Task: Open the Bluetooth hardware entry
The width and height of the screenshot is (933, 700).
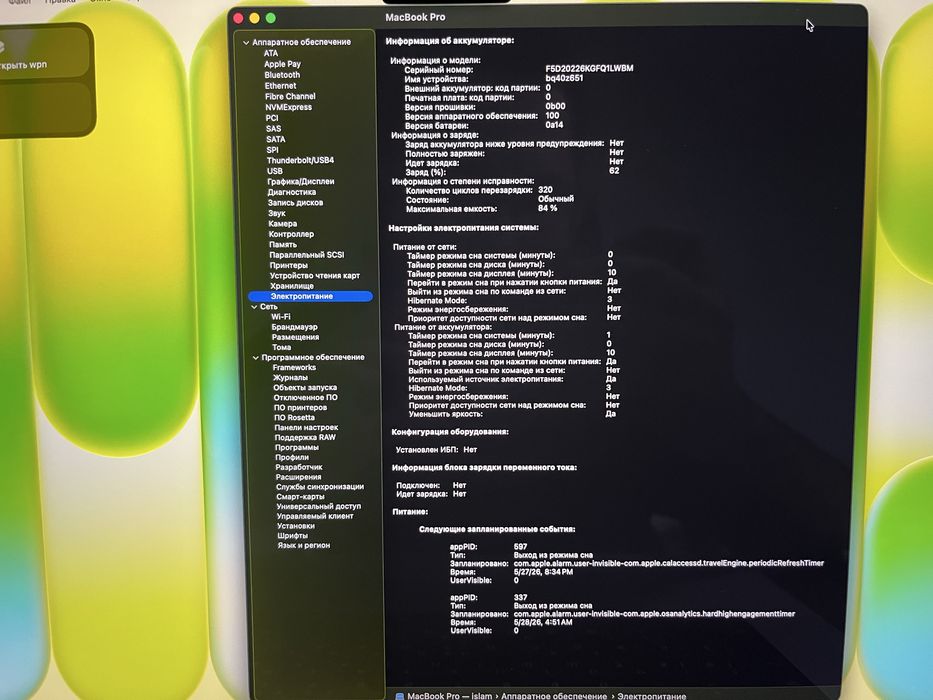Action: (282, 75)
